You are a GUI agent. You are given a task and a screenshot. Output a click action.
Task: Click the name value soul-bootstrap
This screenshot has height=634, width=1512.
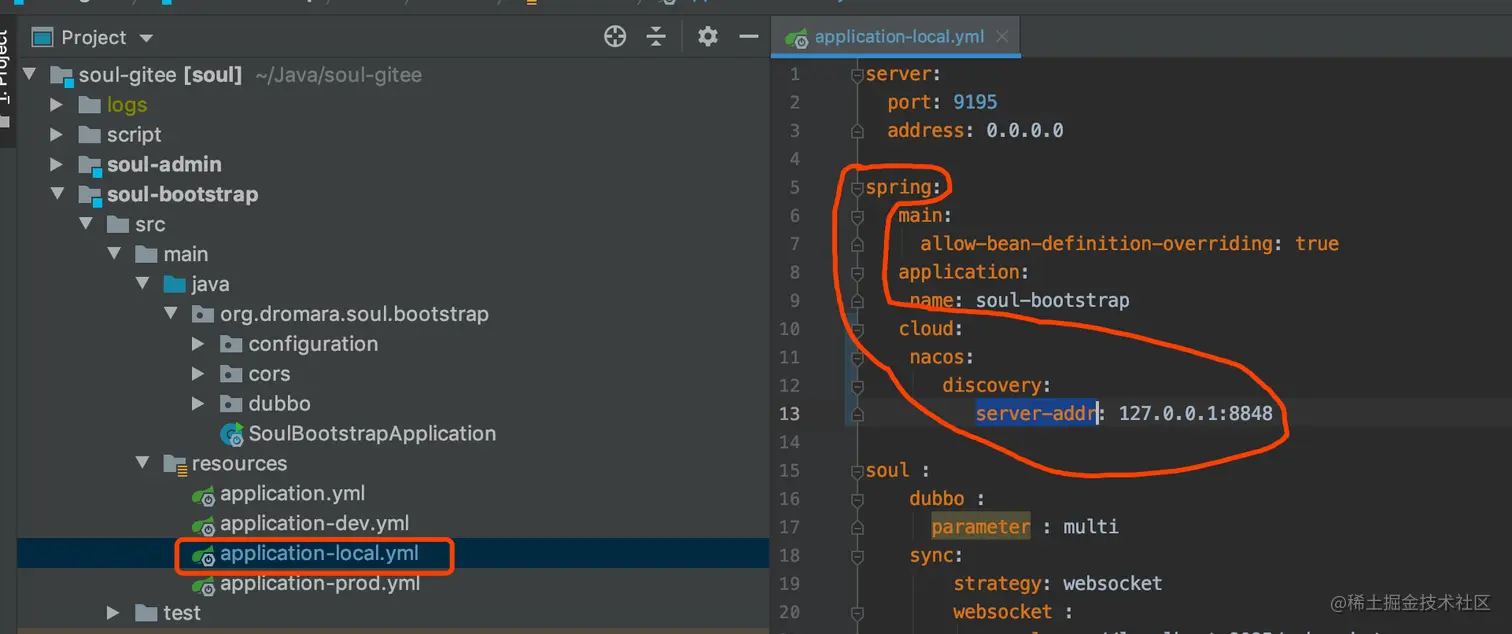pyautogui.click(x=1053, y=300)
